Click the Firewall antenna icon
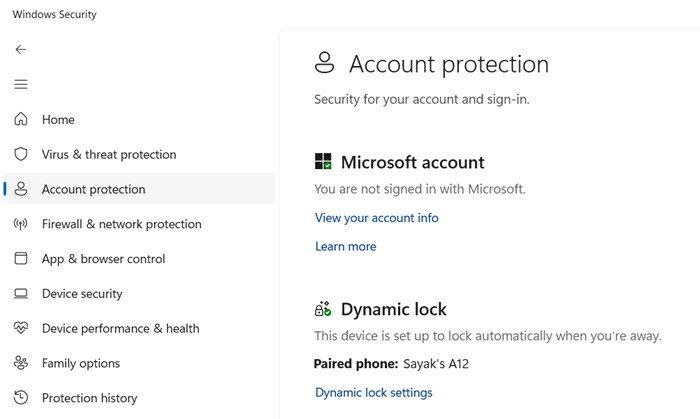Viewport: 700px width, 419px height. (21, 224)
